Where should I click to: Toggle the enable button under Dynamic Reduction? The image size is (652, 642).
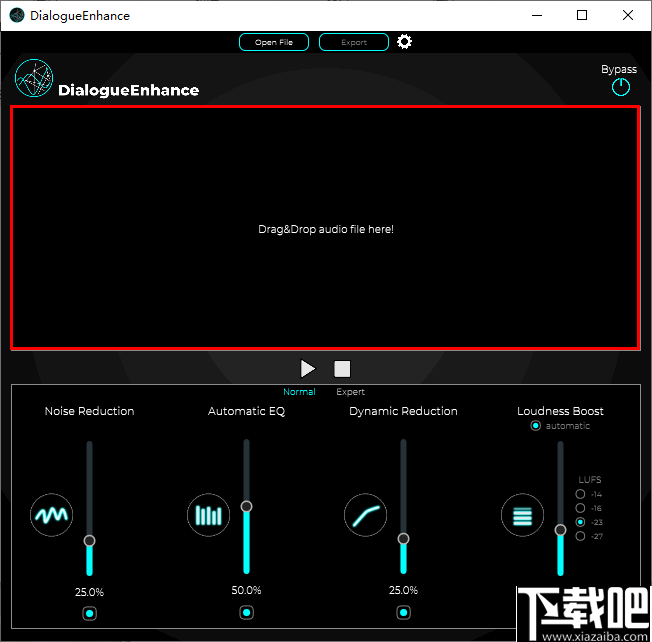[403, 612]
